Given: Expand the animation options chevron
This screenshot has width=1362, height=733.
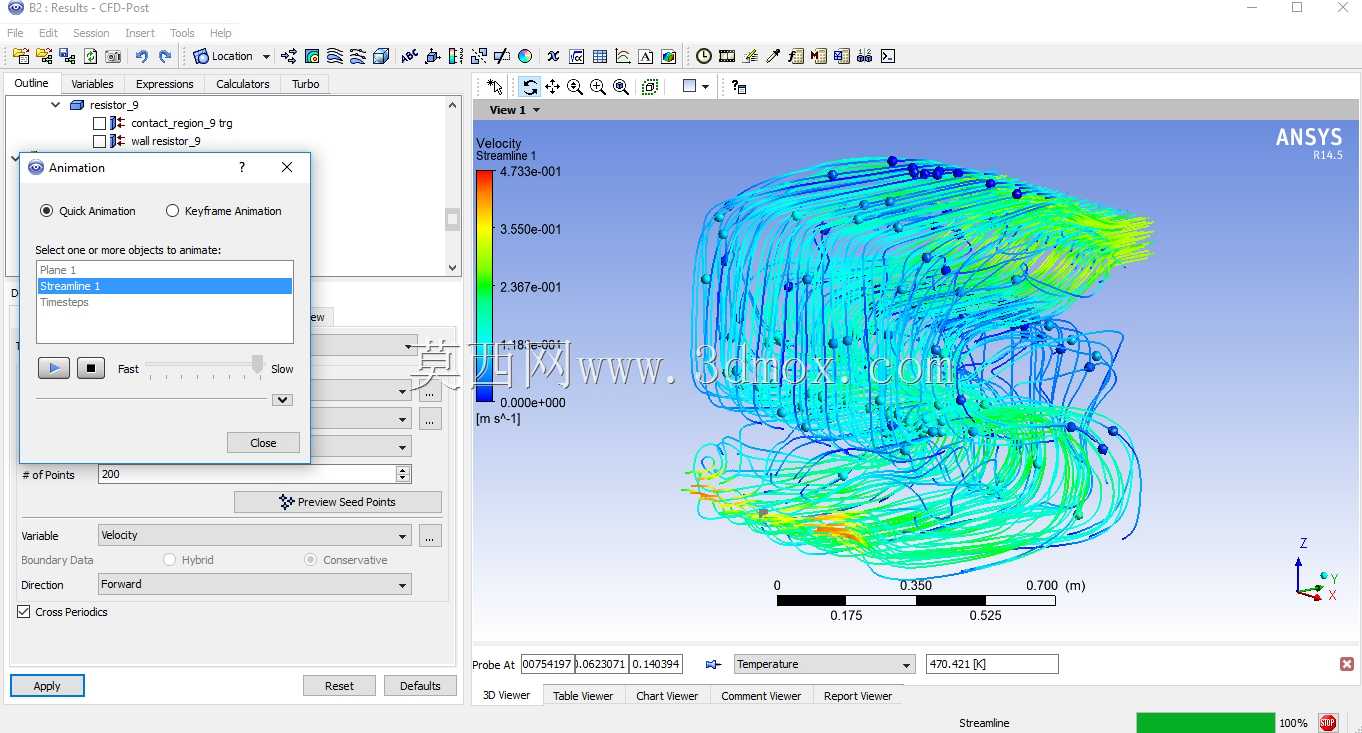Looking at the screenshot, I should [x=283, y=400].
